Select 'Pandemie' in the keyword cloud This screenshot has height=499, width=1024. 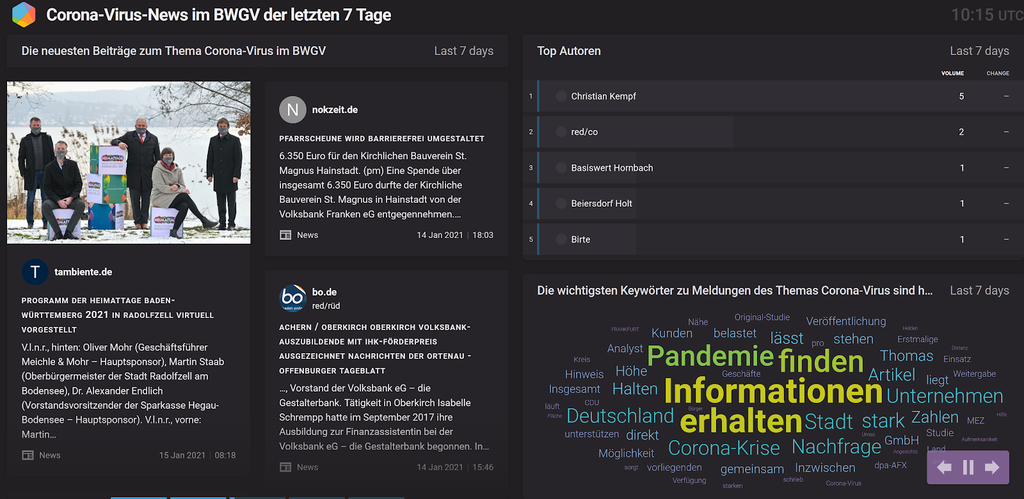coord(710,356)
